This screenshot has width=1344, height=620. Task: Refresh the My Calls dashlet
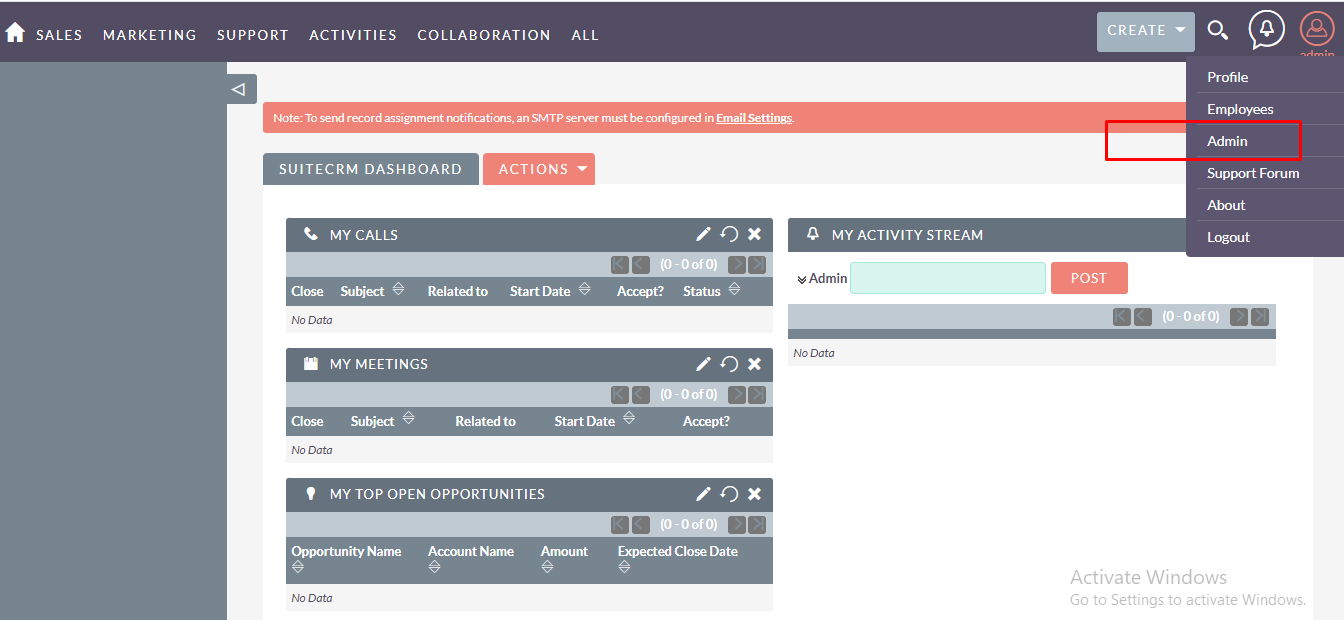point(729,234)
